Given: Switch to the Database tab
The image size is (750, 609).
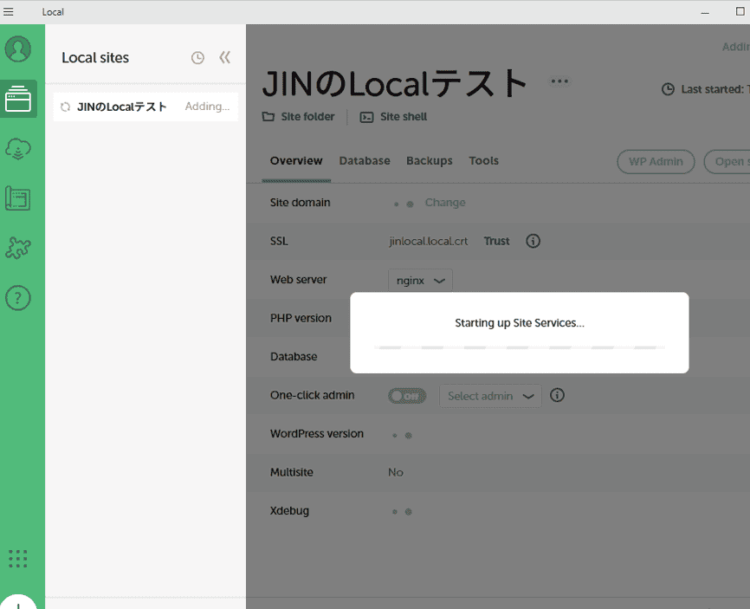Looking at the screenshot, I should pyautogui.click(x=364, y=161).
